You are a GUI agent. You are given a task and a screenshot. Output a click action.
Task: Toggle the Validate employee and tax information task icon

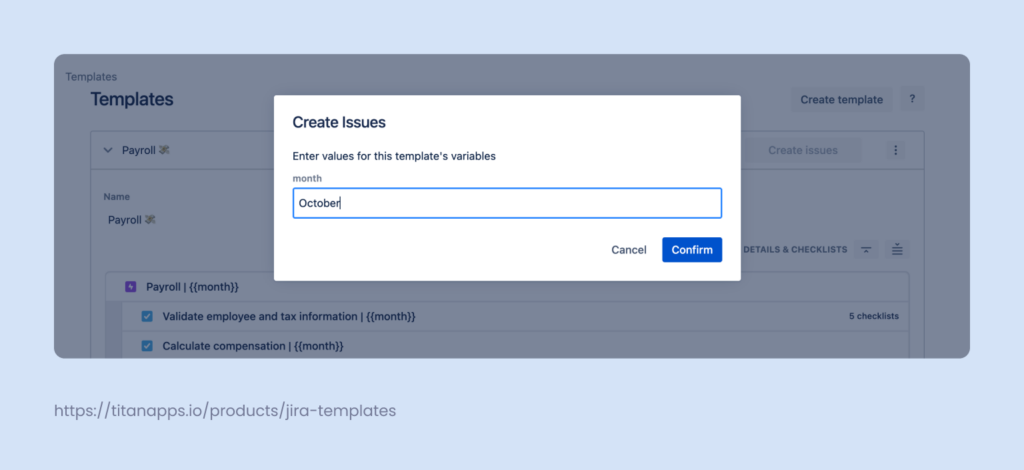(x=147, y=317)
